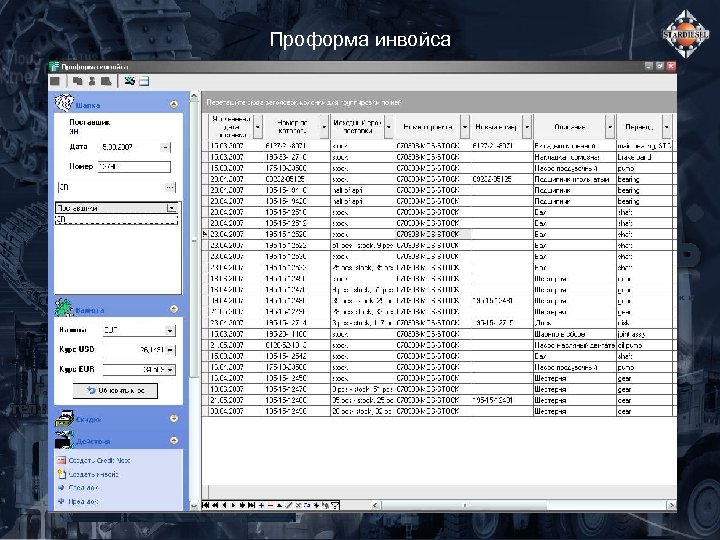Click the update exchange rate button
Viewport: 720px width, 540px height.
tap(115, 390)
